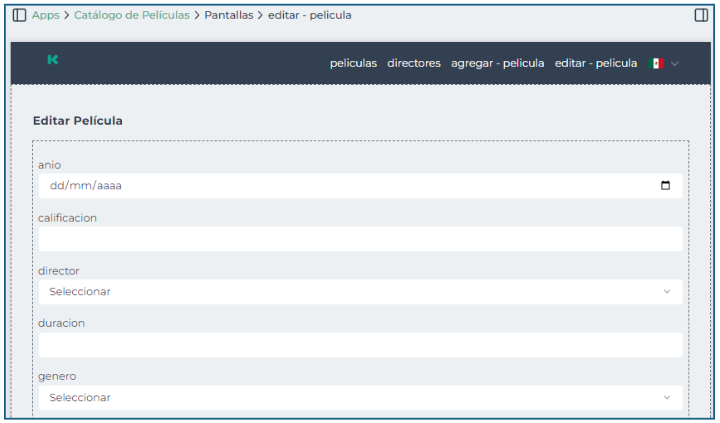
Task: Expand the language selector chevron
Action: (675, 63)
